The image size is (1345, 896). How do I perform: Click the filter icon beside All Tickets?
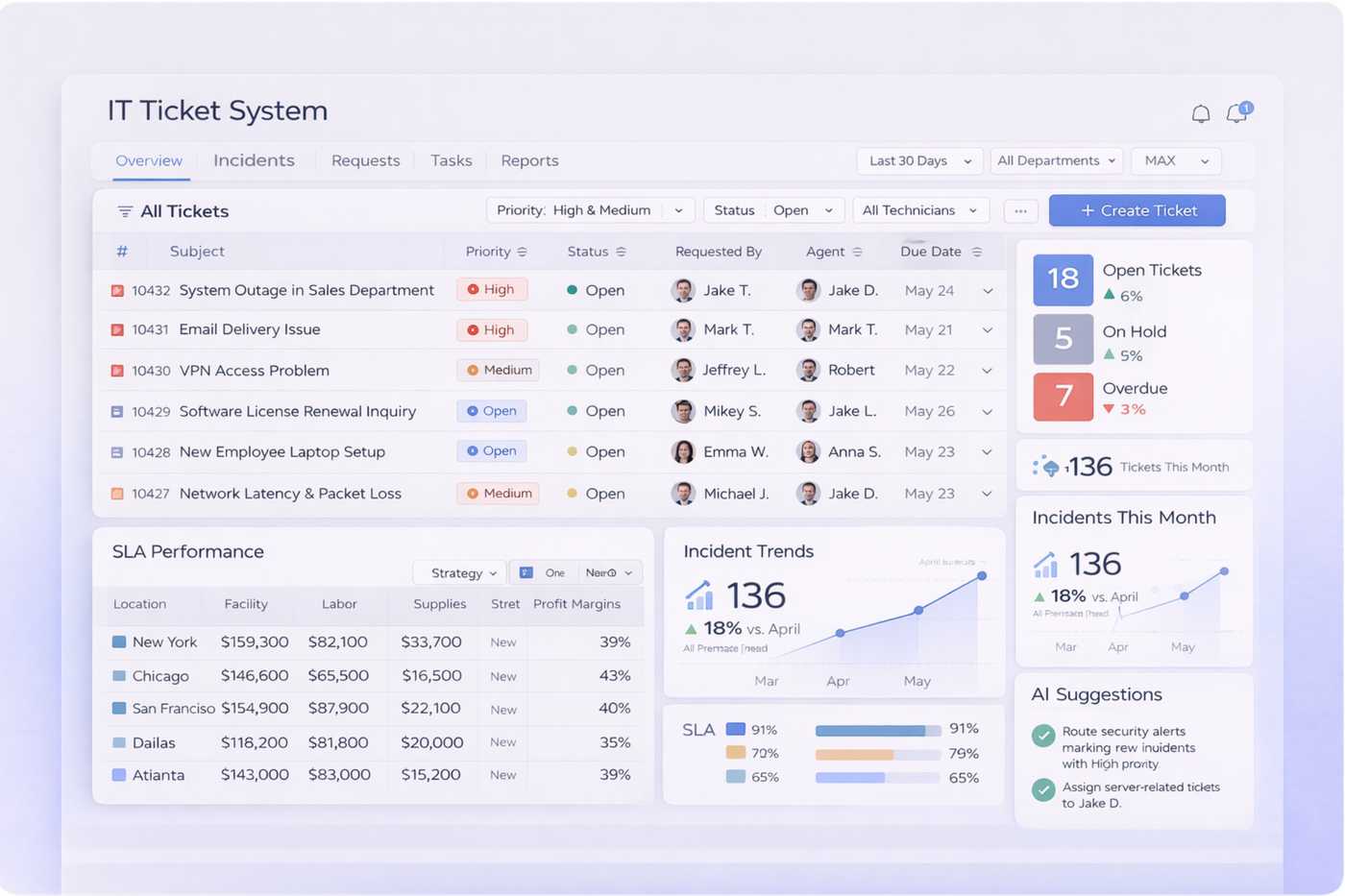click(123, 210)
